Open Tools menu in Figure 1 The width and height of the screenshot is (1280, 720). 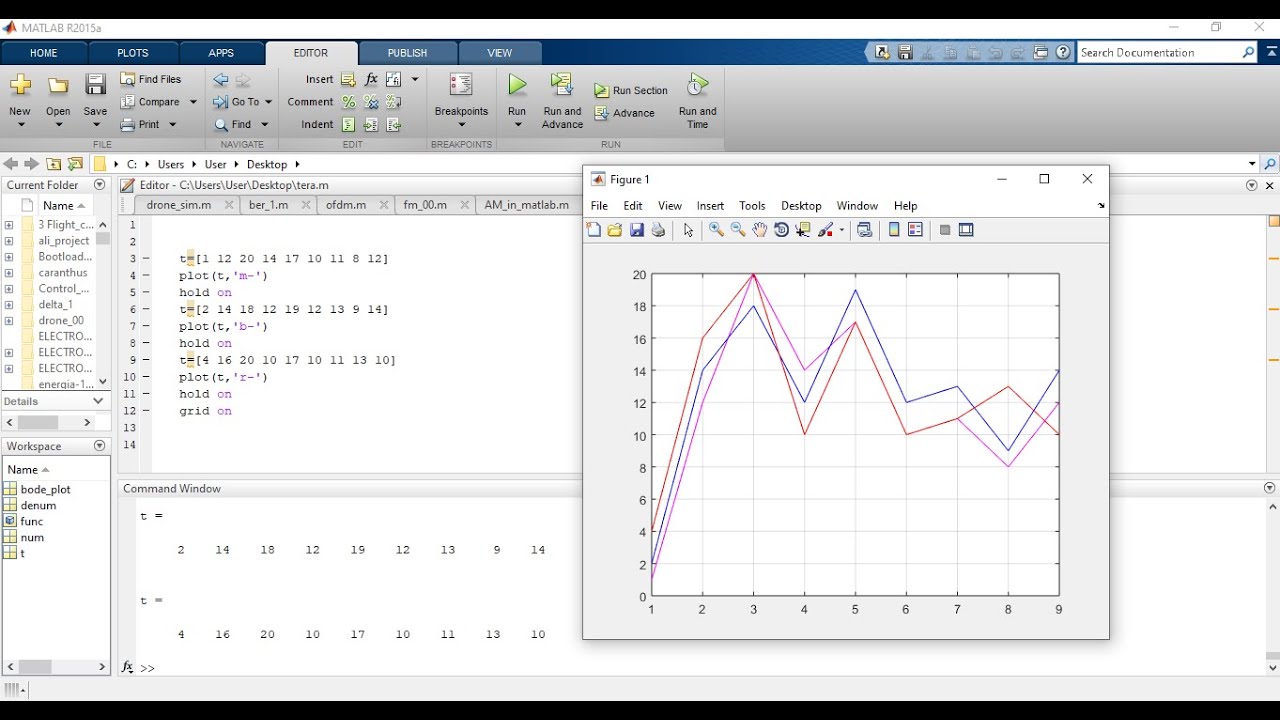[x=752, y=206]
